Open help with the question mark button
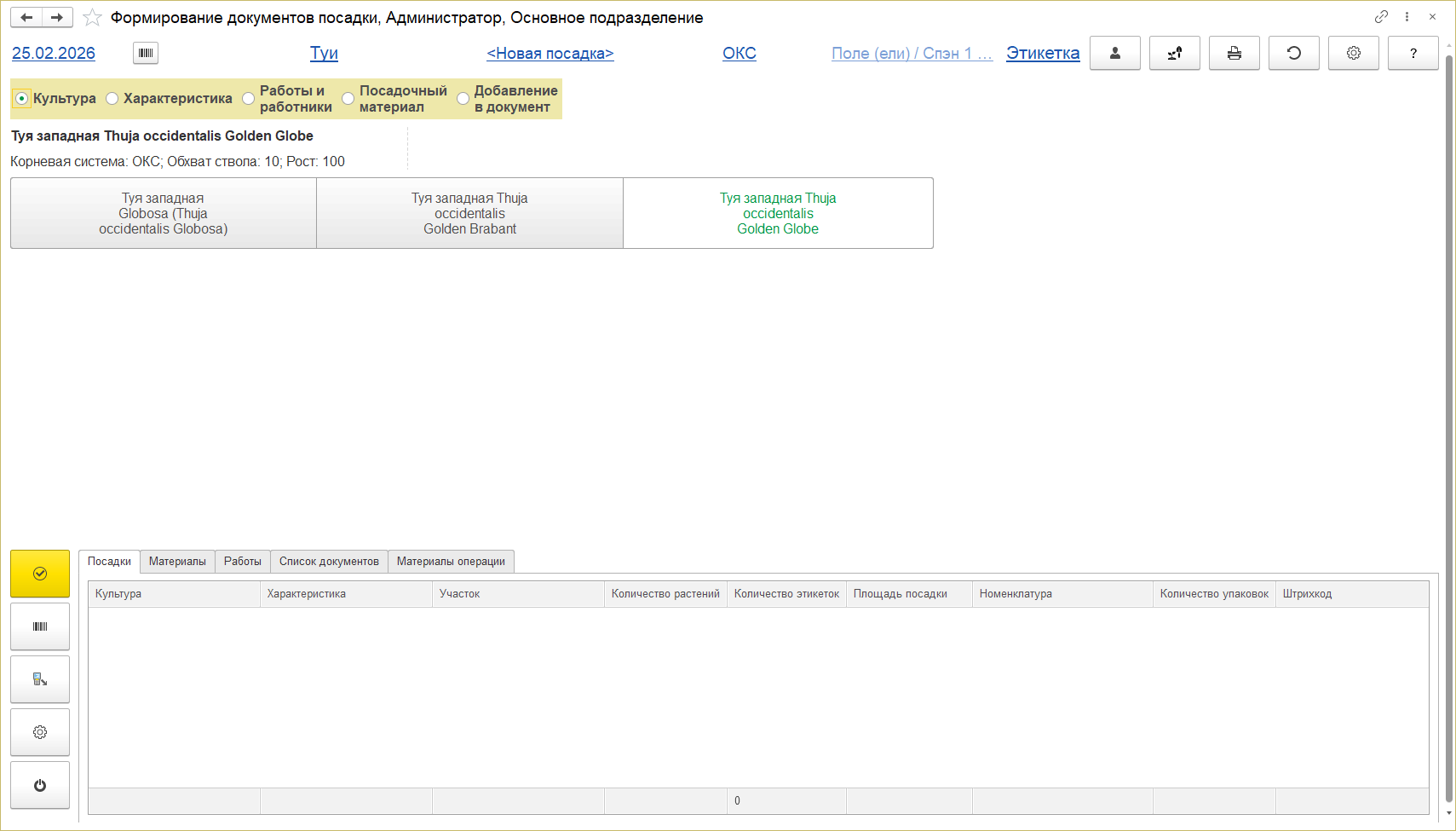The height and width of the screenshot is (831, 1456). point(1413,53)
